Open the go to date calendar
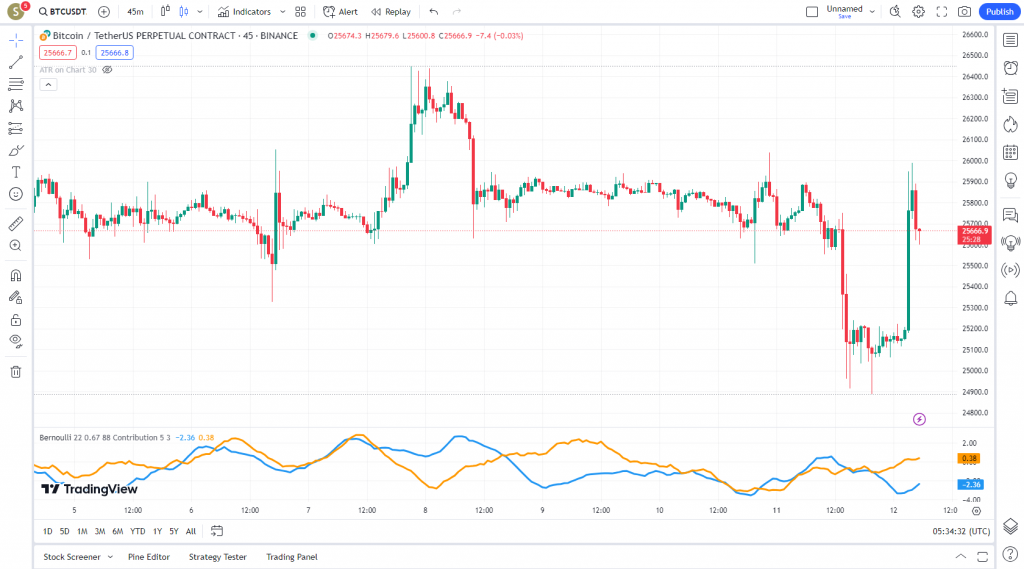1024x569 pixels. pyautogui.click(x=217, y=531)
